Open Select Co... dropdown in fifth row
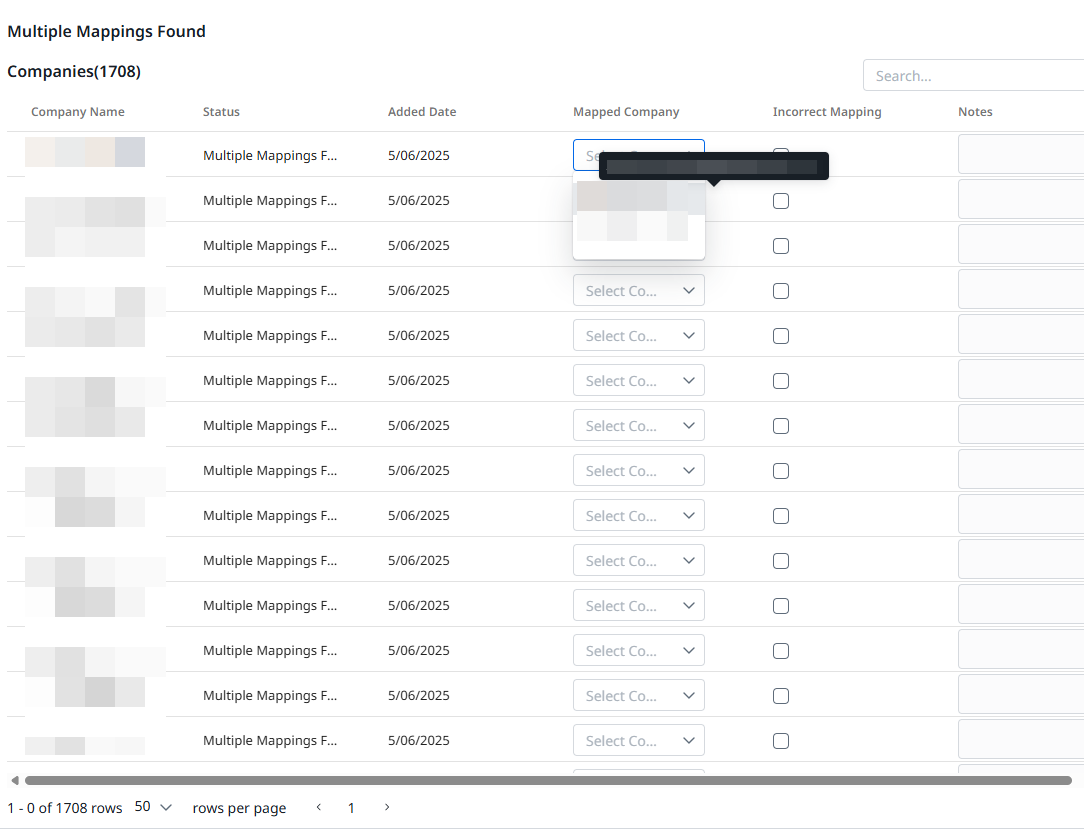The image size is (1084, 834). [639, 335]
